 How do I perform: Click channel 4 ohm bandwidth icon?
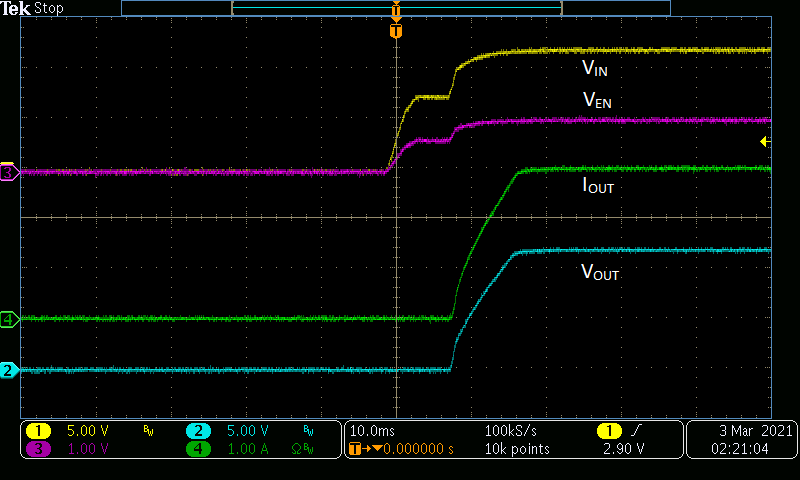click(x=302, y=449)
